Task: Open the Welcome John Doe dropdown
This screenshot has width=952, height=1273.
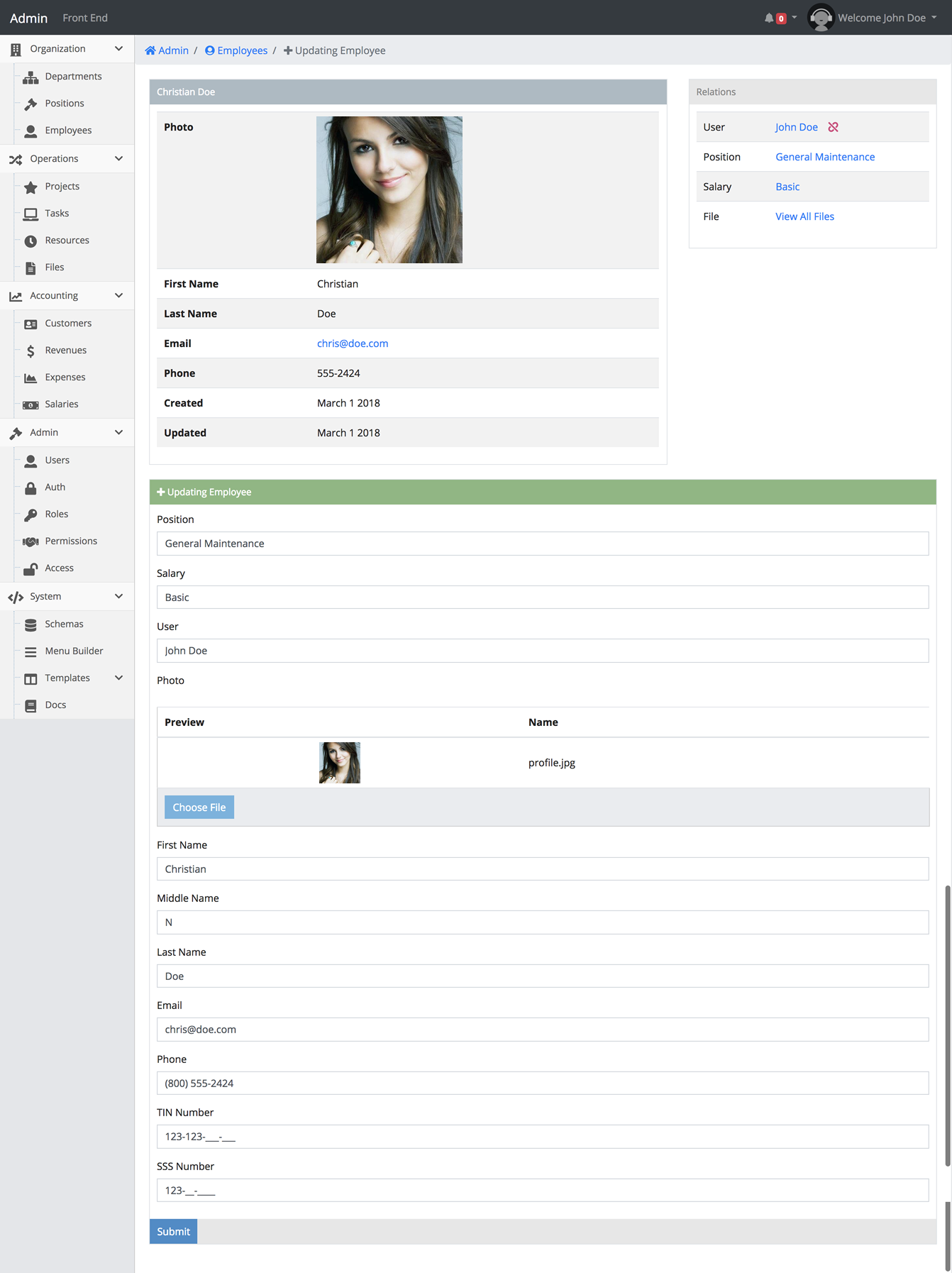Action: [x=887, y=18]
